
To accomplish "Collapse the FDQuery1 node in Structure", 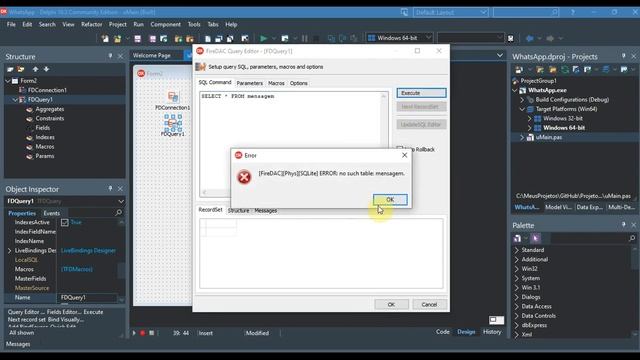I will click(x=15, y=100).
